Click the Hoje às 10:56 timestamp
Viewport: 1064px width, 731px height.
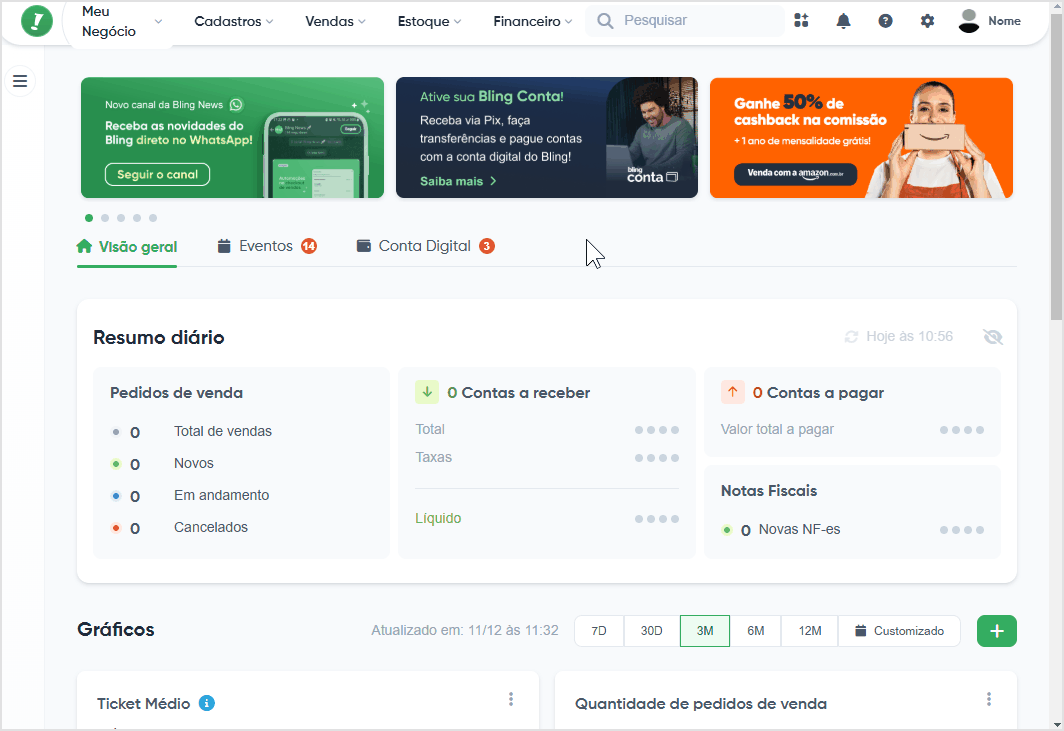point(909,337)
